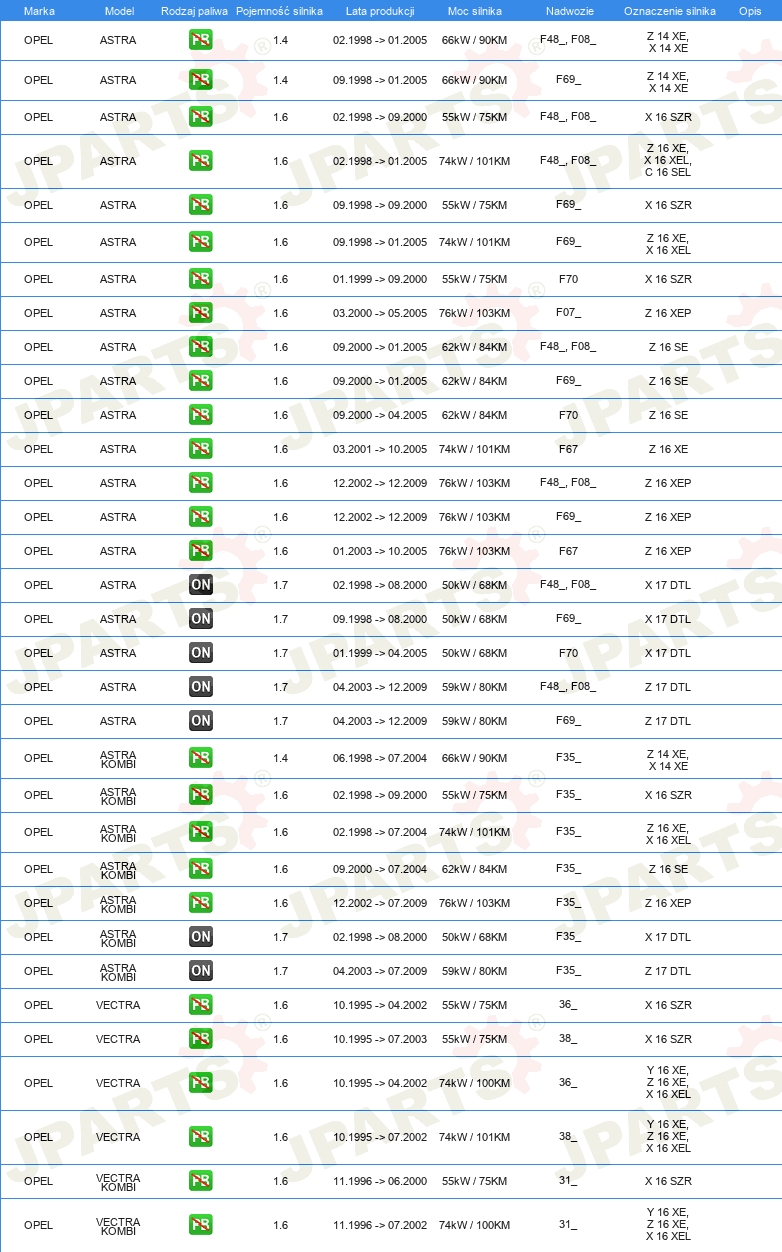The image size is (782, 1252).
Task: Click the PB icon for VECTRA 10.1995 -> 07.2002
Action: 201,1138
